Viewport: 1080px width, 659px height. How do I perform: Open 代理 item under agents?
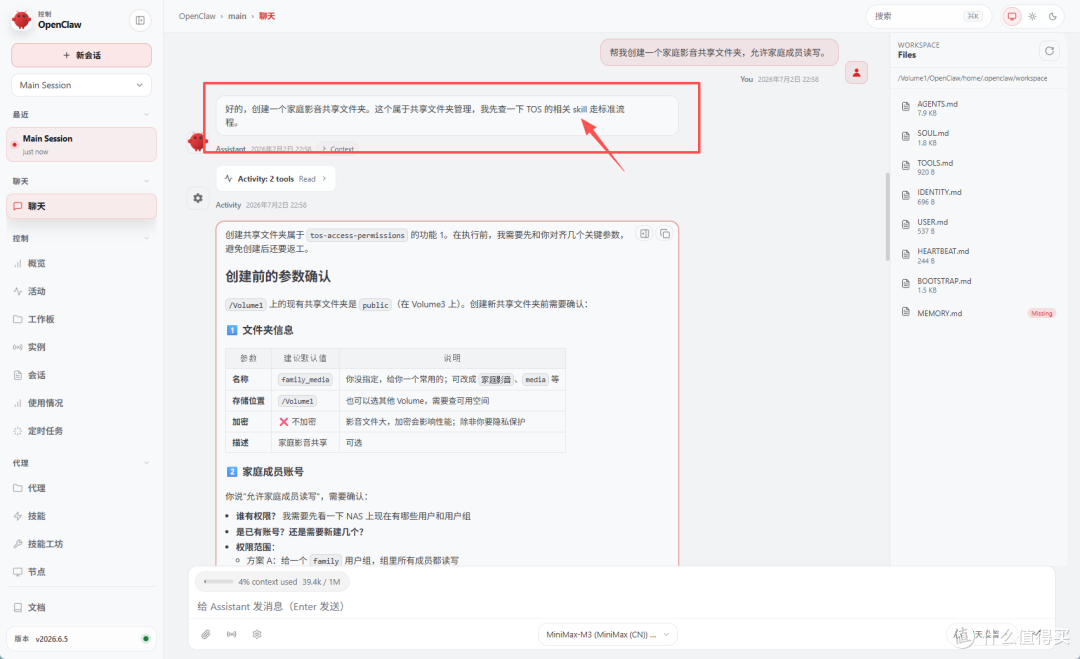37,488
